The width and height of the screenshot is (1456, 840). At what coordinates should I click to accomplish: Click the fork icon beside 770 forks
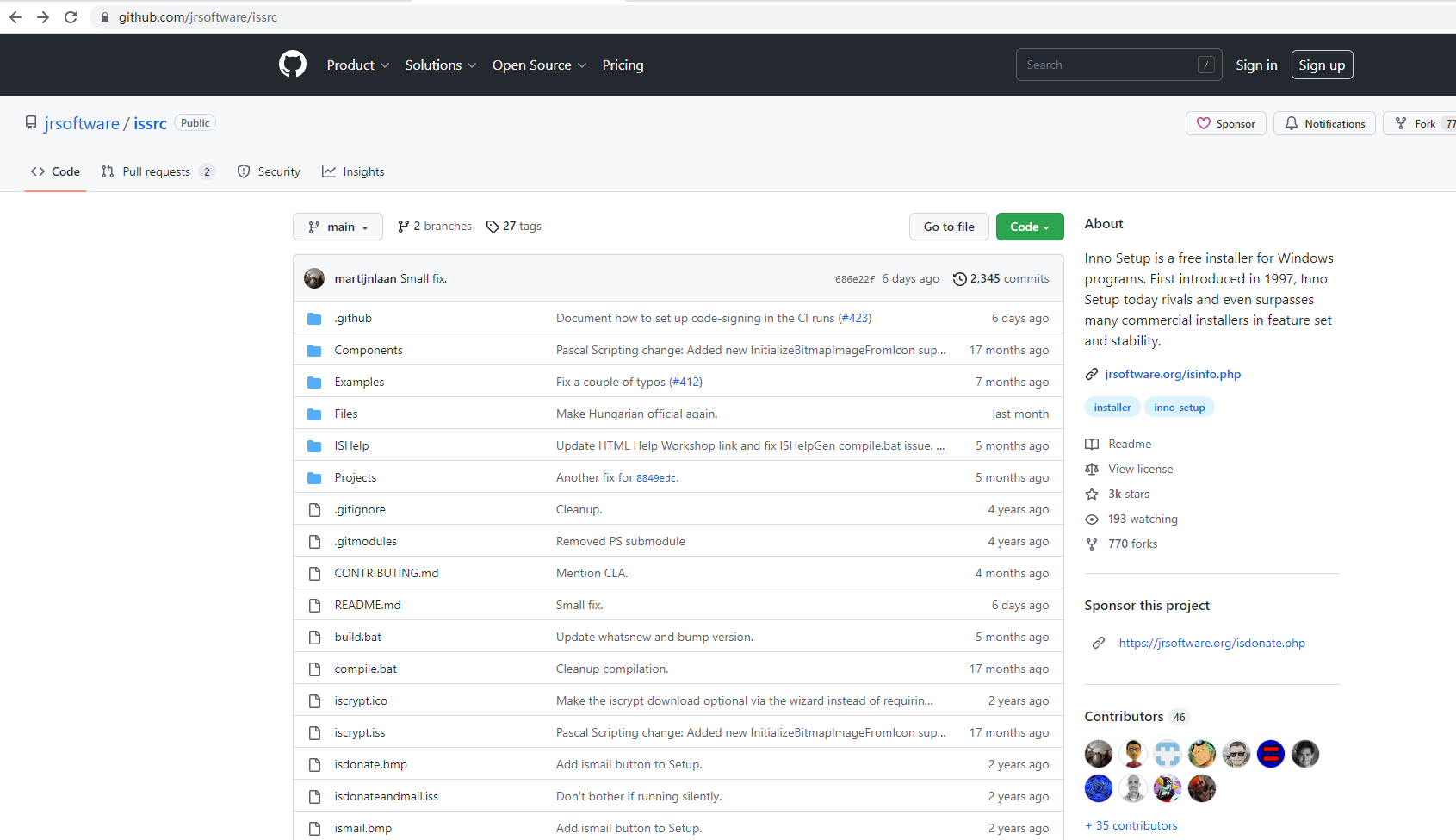(x=1092, y=544)
